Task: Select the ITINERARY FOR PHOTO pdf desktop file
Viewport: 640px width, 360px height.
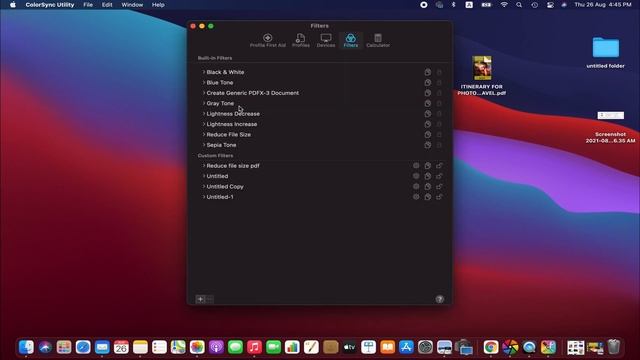Action: coord(482,76)
